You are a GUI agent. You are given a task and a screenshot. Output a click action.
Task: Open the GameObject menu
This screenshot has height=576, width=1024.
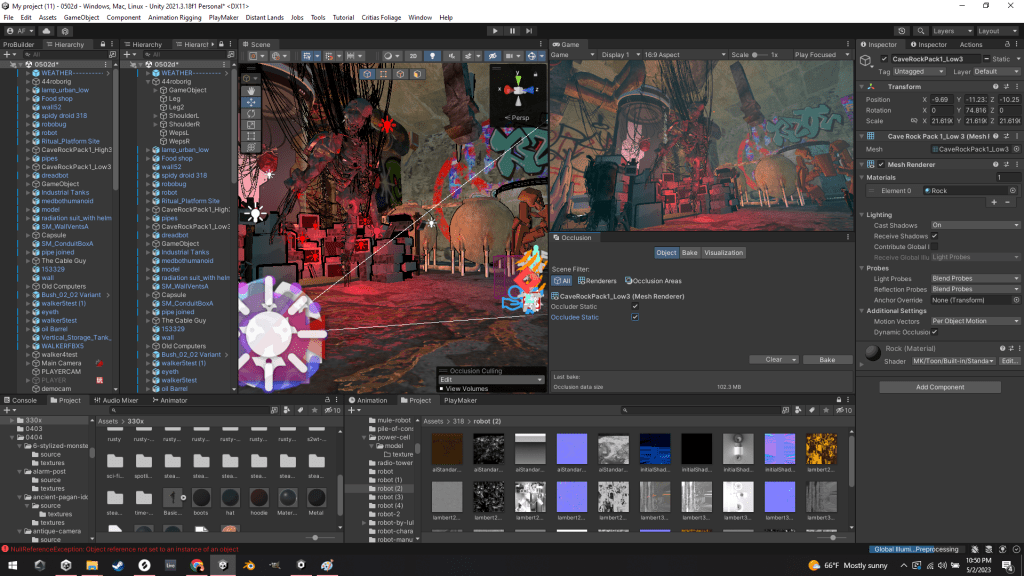tap(81, 18)
